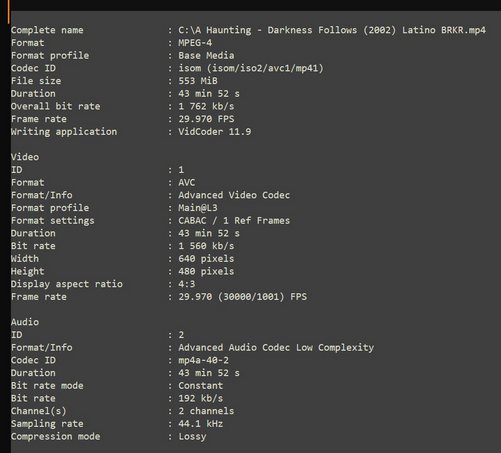Click the complete name file path text

pos(332,30)
